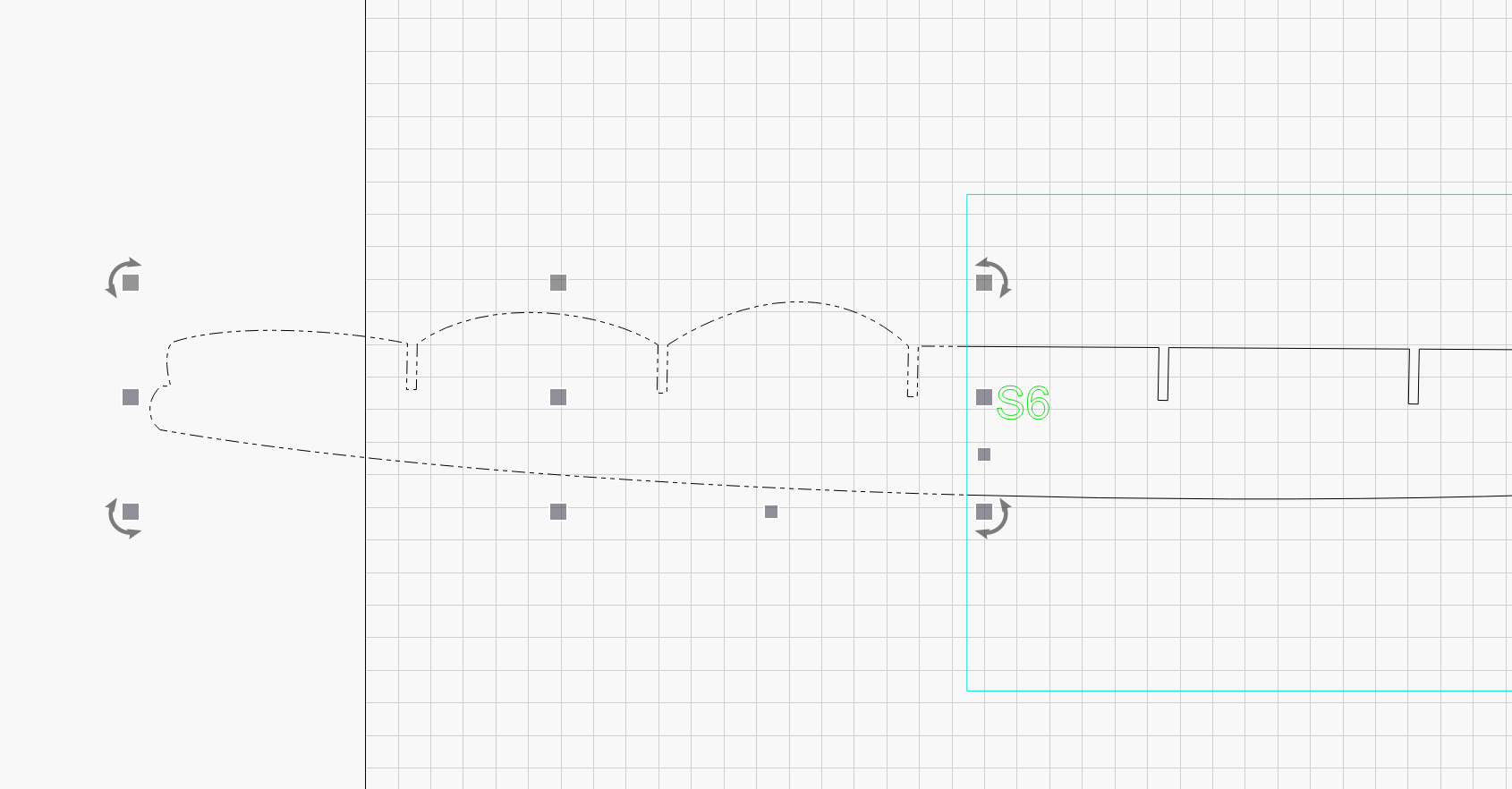Click the bottom-right curved rotate arrow

pos(998,524)
